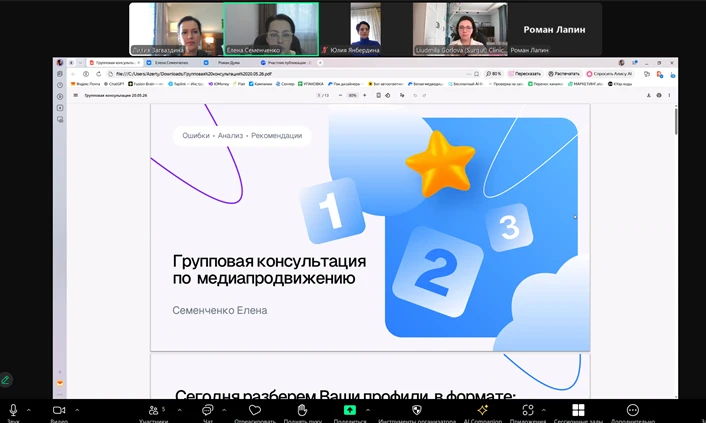Open the ChatGPT bookmark
The height and width of the screenshot is (423, 706).
pyautogui.click(x=114, y=84)
